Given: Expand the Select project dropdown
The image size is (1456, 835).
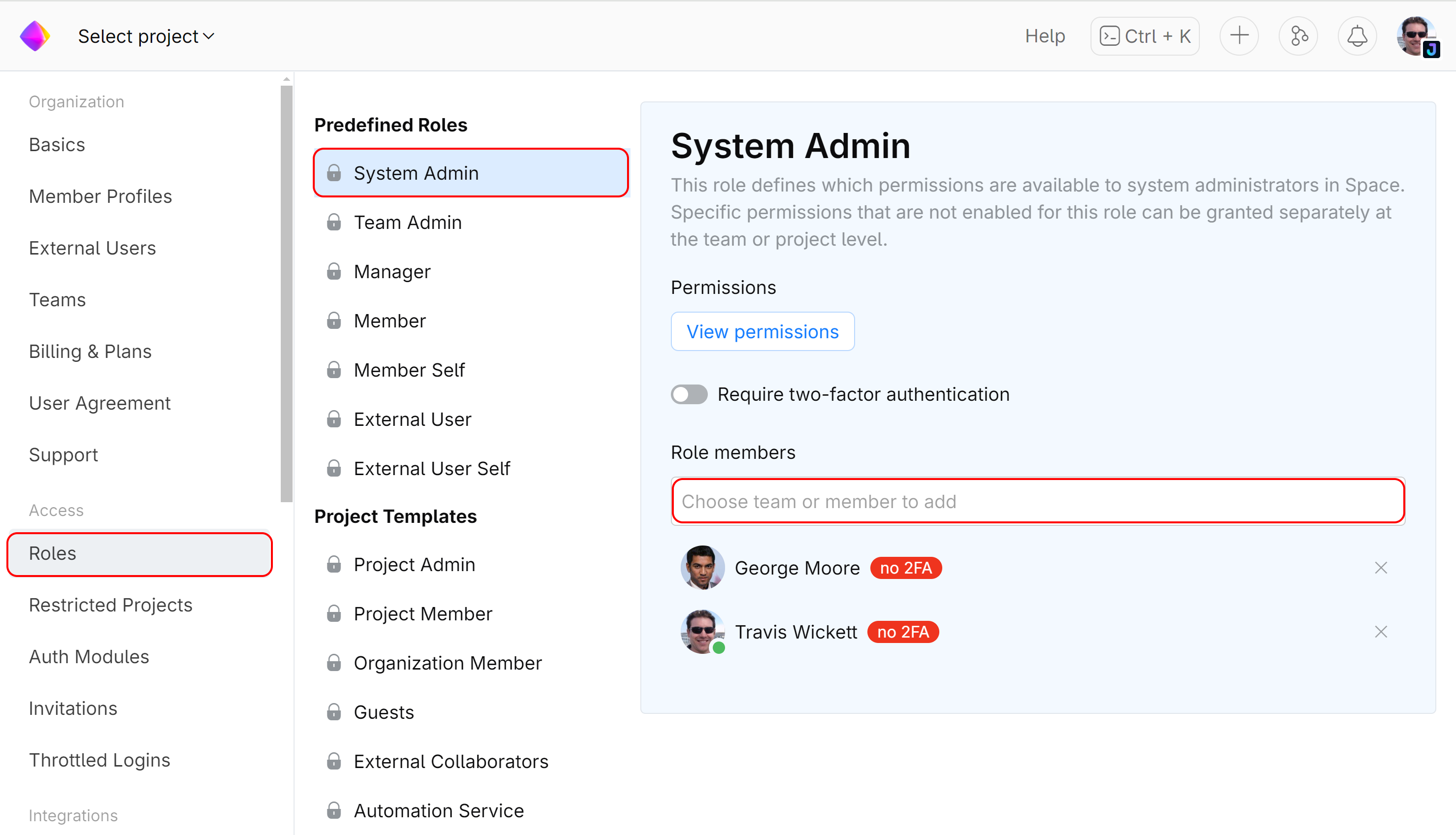Looking at the screenshot, I should pyautogui.click(x=146, y=36).
